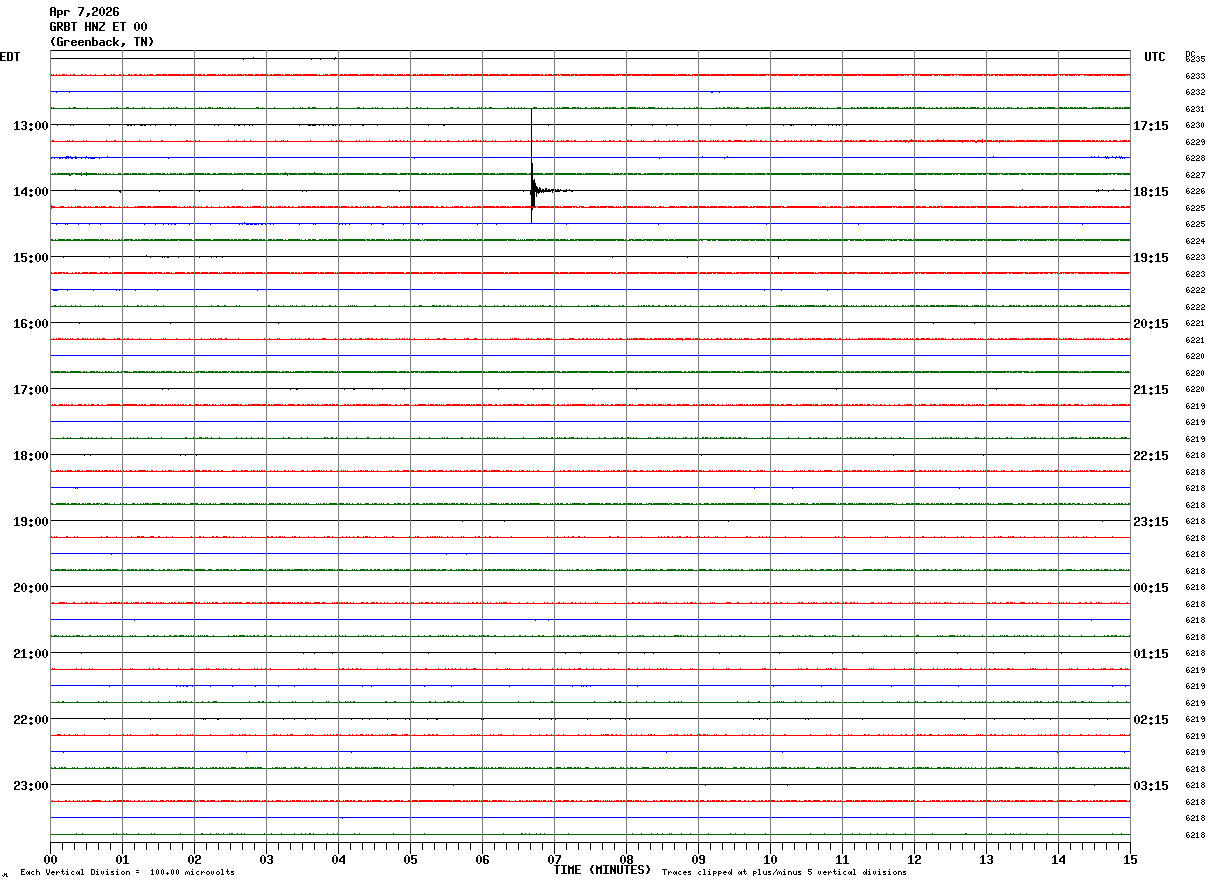Click minute tick 00 on bottom axis
The height and width of the screenshot is (886, 1210).
[x=50, y=859]
